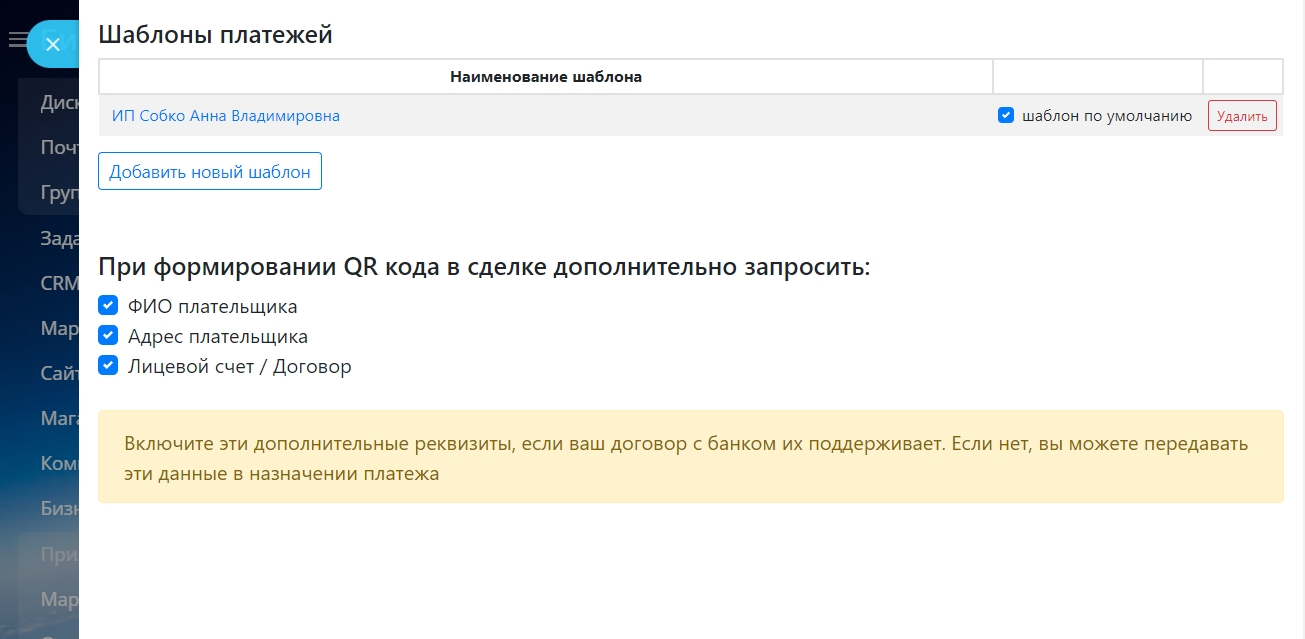
Task: Click the red Удалить button
Action: (1242, 116)
